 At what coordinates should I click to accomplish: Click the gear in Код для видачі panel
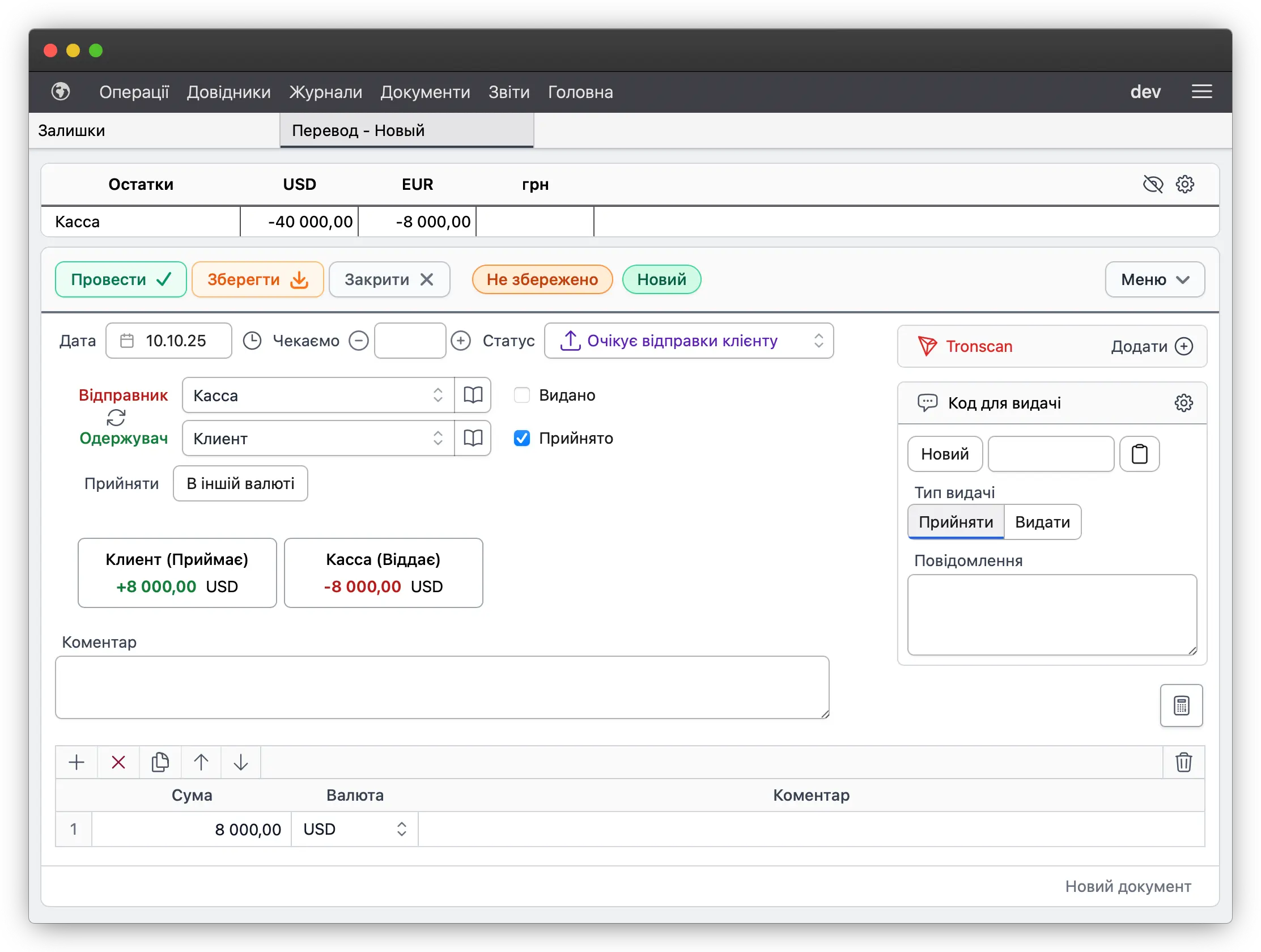click(1183, 403)
